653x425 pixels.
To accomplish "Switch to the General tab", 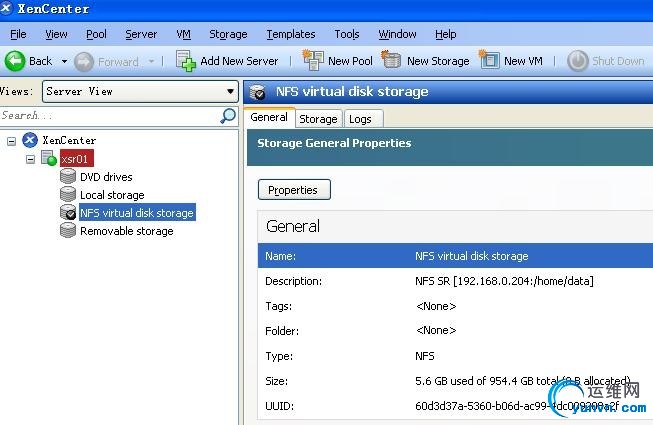I will pos(269,117).
